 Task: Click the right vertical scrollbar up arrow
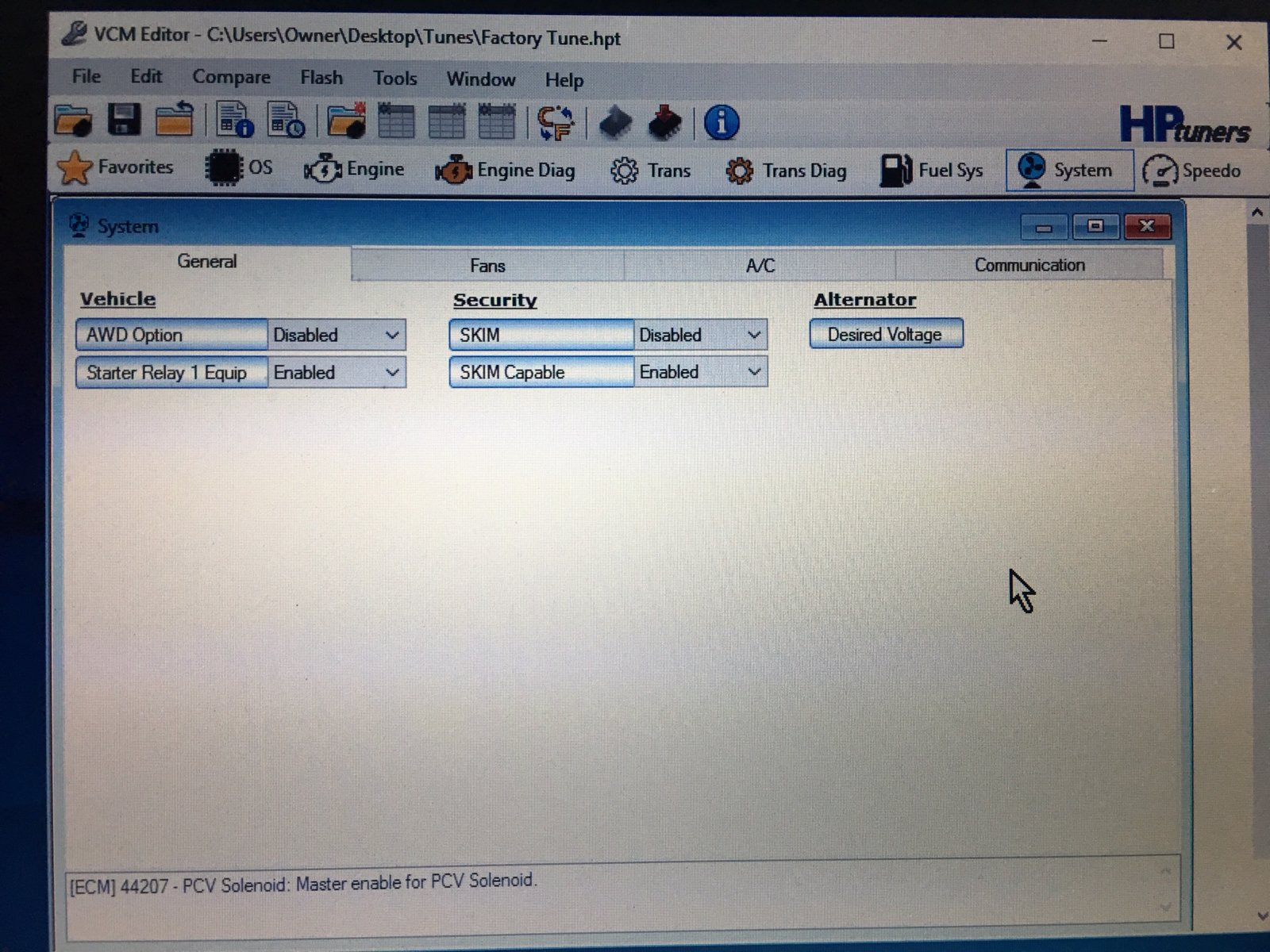pos(1257,213)
